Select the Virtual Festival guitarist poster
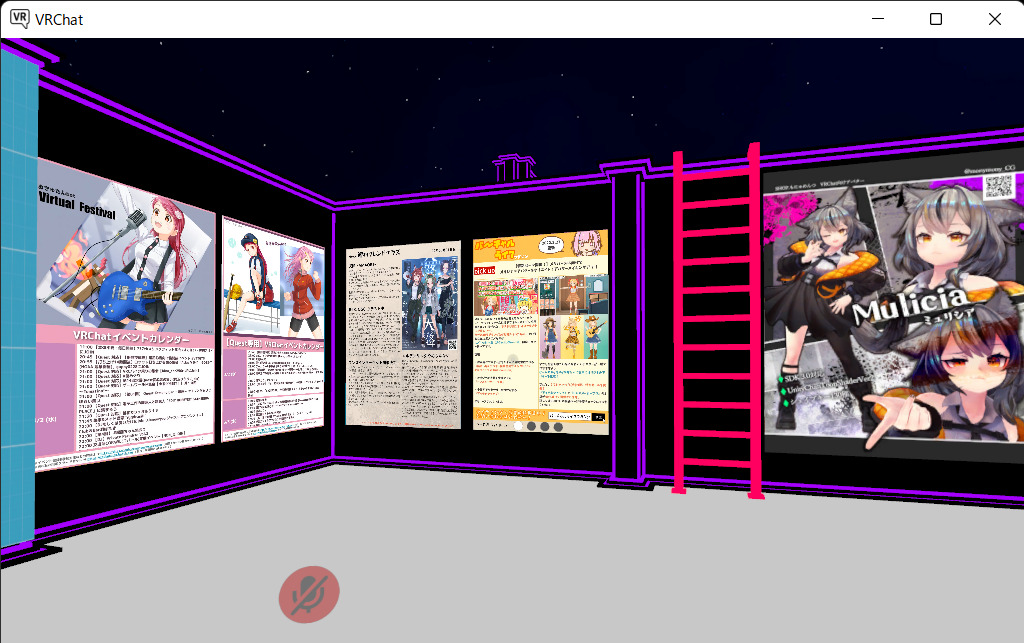1024x643 pixels. 124,313
